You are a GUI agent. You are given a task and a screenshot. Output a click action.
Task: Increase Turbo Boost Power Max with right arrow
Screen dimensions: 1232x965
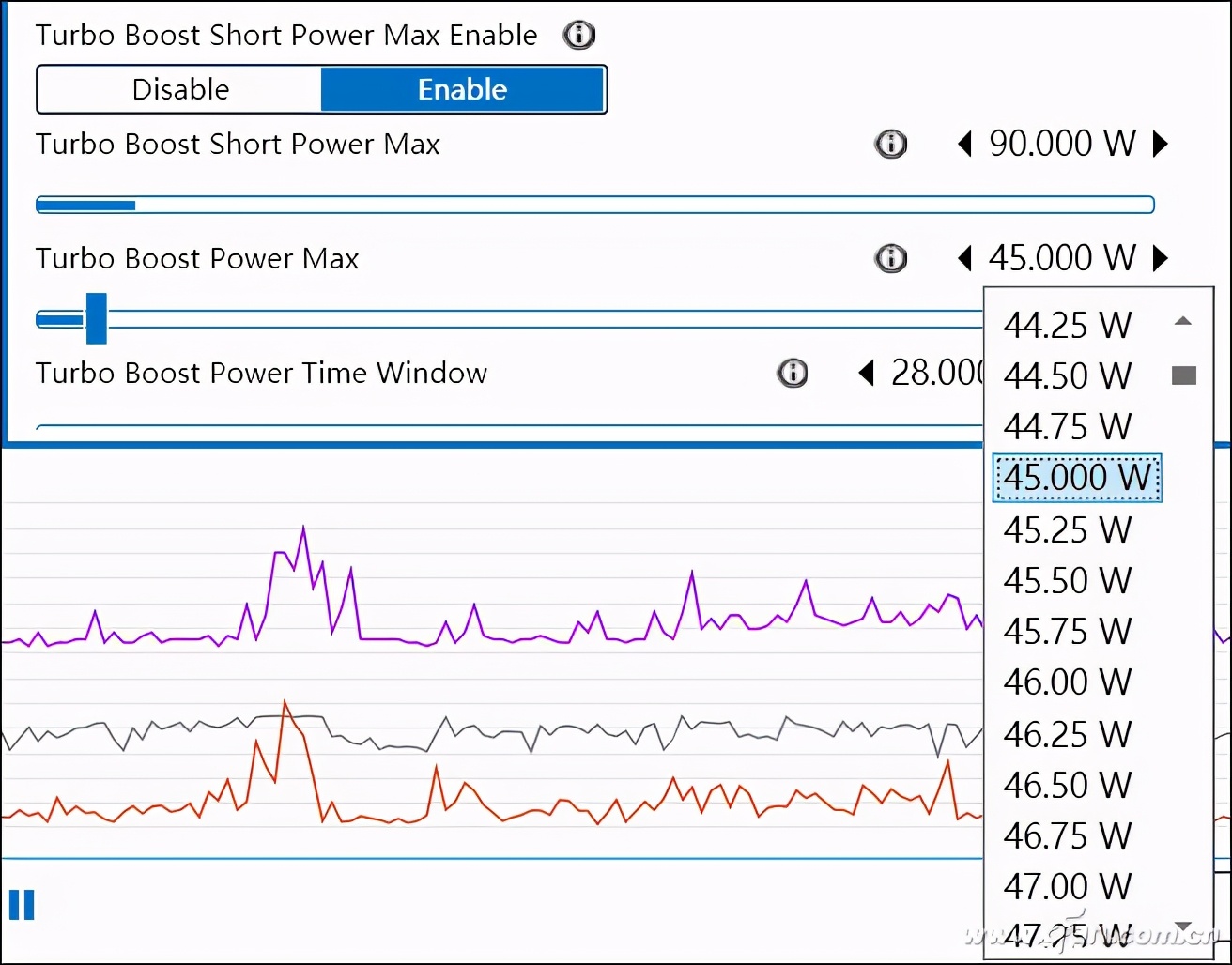1162,258
